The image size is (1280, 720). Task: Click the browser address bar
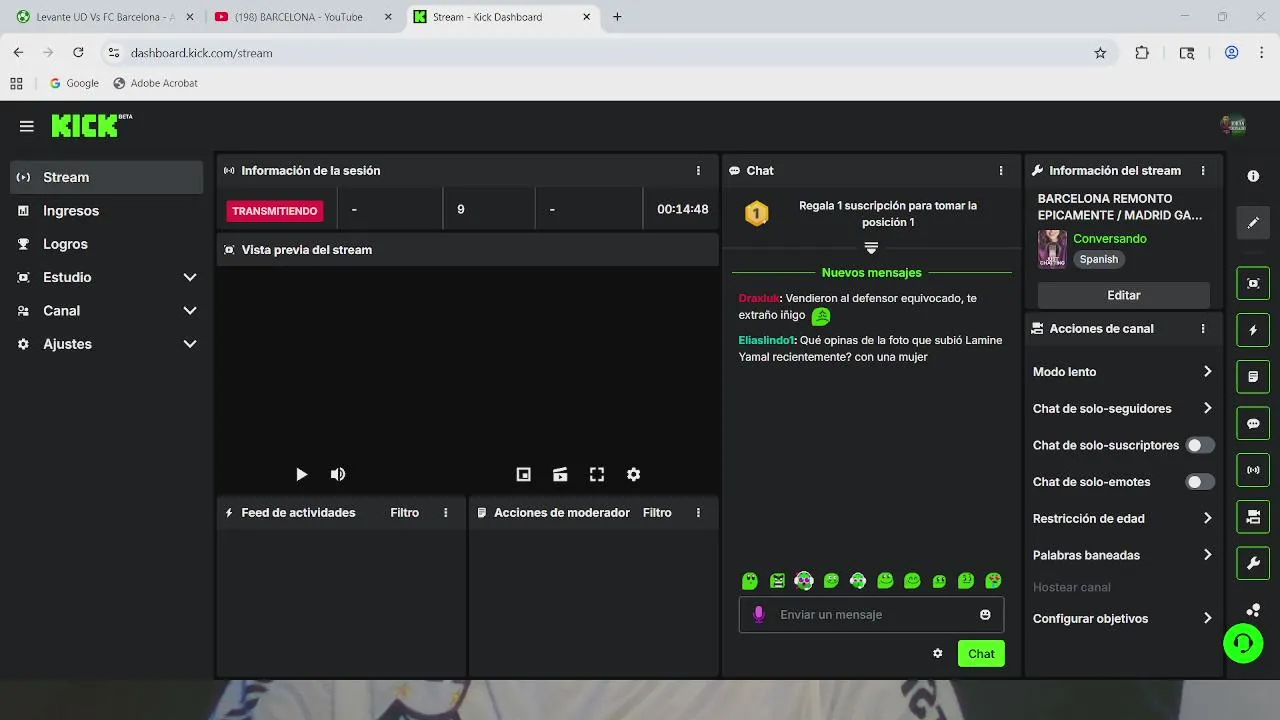(x=600, y=53)
